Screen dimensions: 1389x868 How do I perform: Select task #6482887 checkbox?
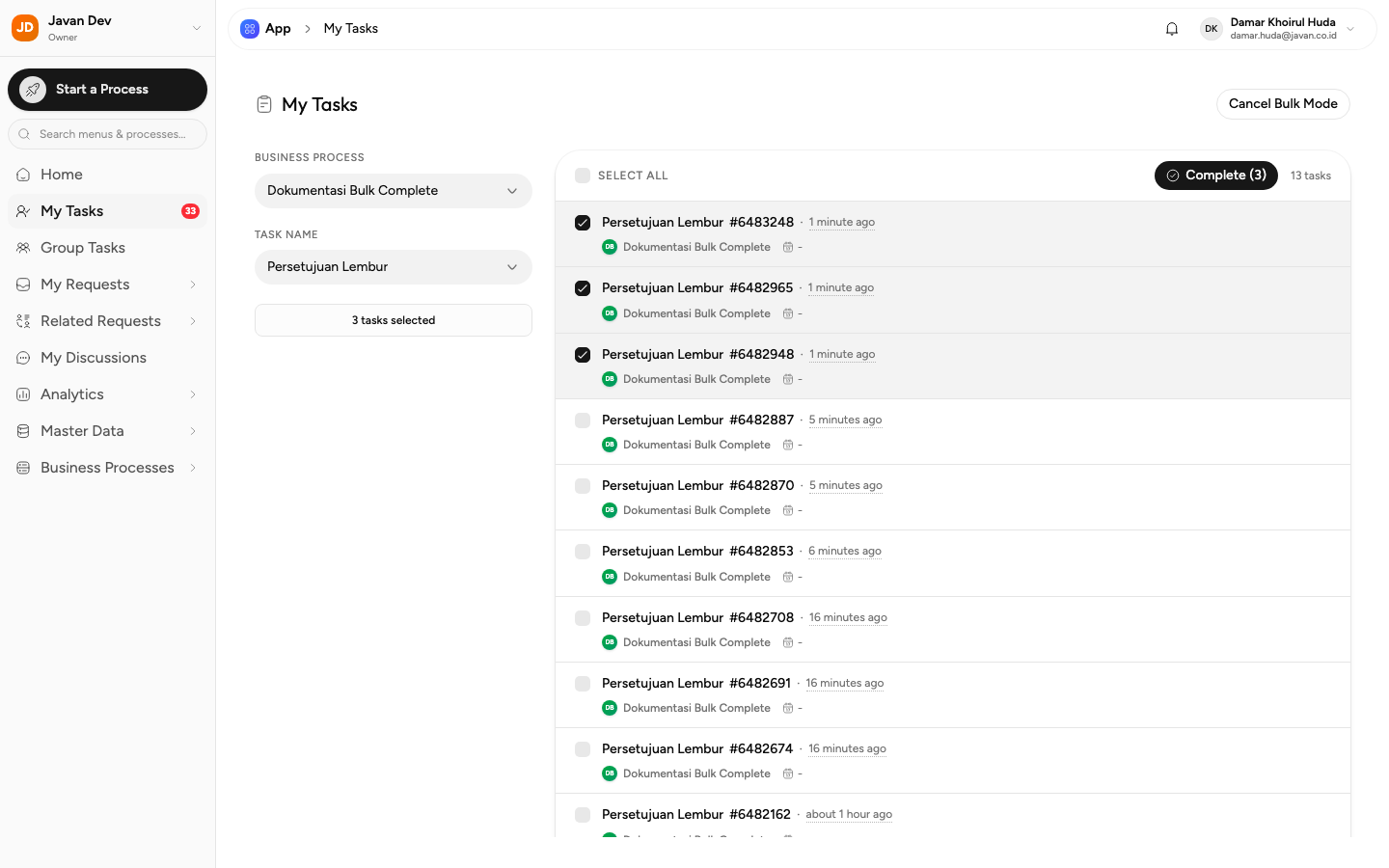point(583,420)
